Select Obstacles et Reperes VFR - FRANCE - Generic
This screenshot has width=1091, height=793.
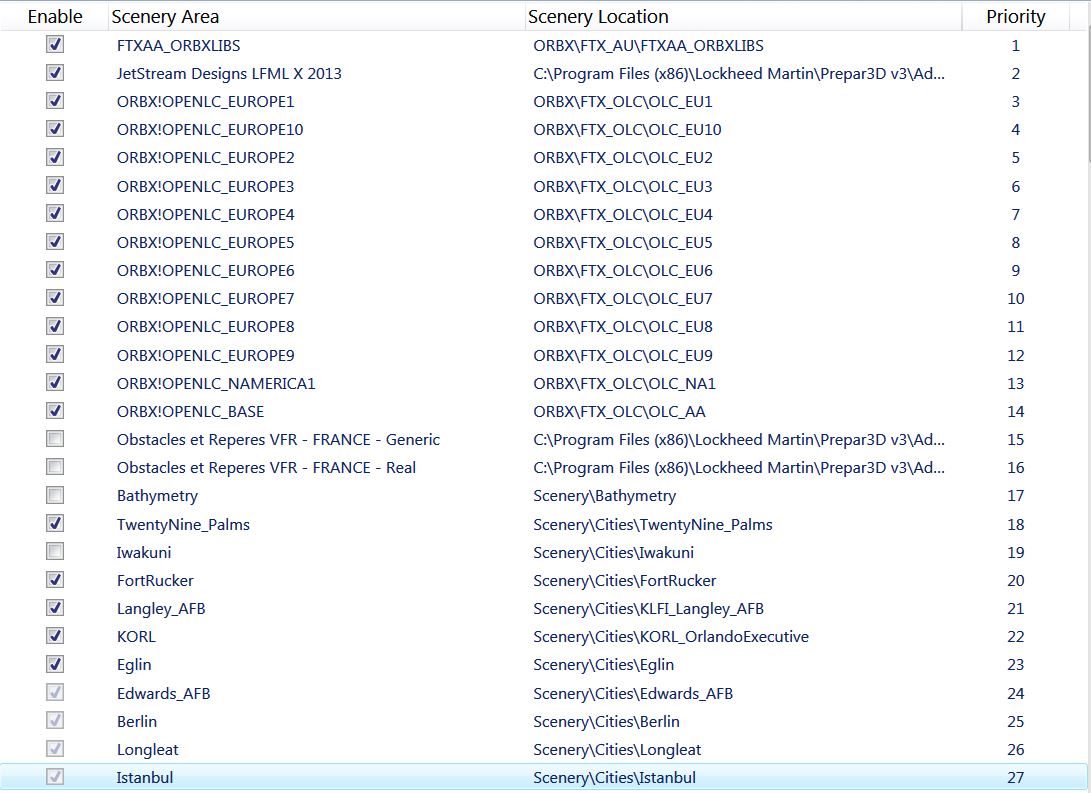(x=278, y=440)
